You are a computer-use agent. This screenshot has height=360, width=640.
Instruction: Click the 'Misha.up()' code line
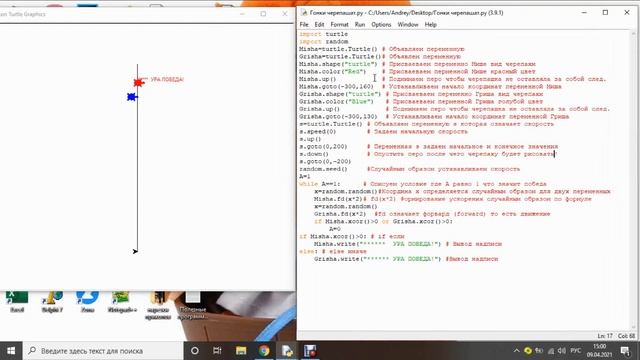(x=317, y=79)
